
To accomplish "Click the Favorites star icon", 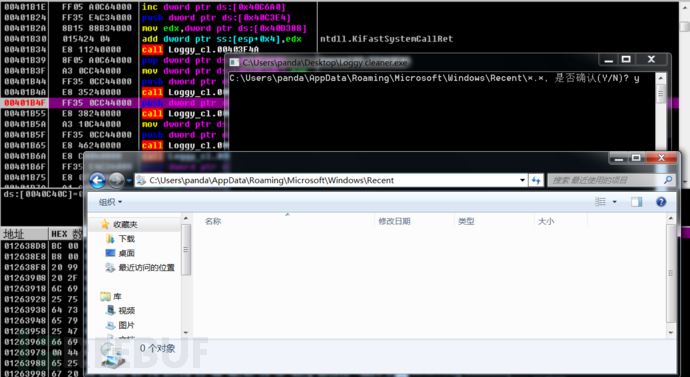I will click(105, 224).
